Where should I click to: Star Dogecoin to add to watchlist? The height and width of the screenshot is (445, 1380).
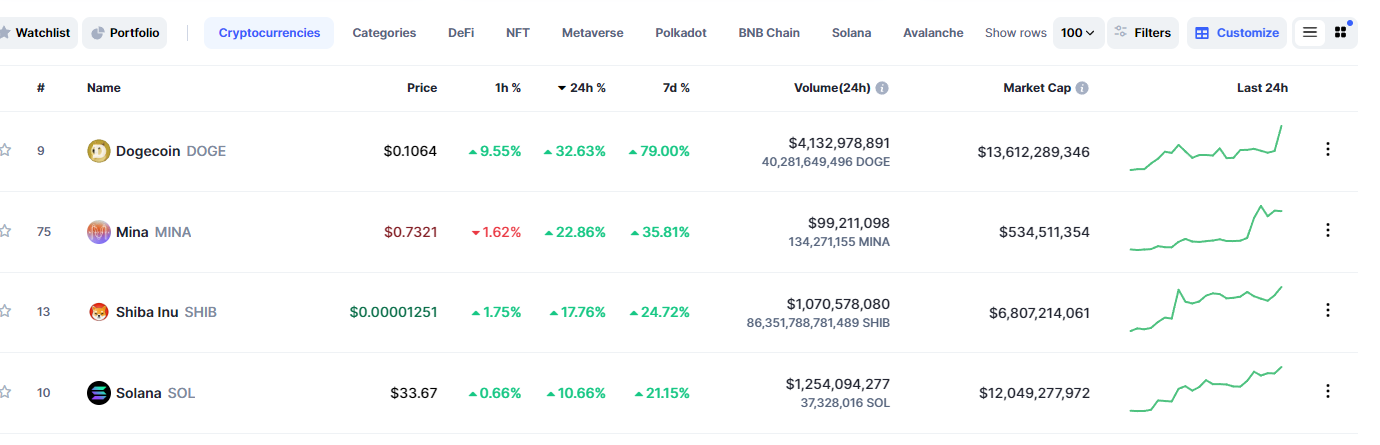(5, 150)
